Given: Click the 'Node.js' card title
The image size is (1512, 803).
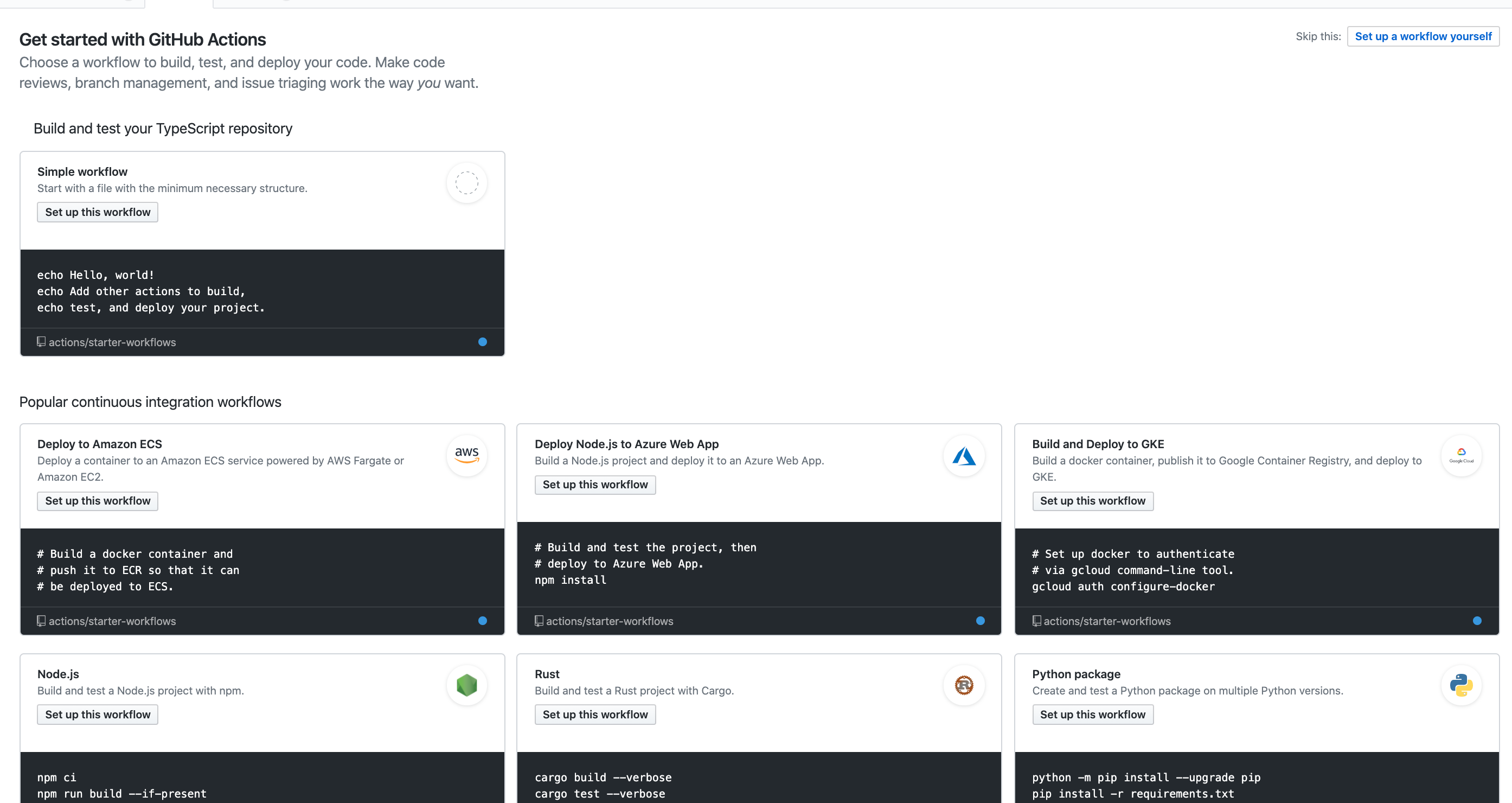Looking at the screenshot, I should (58, 674).
